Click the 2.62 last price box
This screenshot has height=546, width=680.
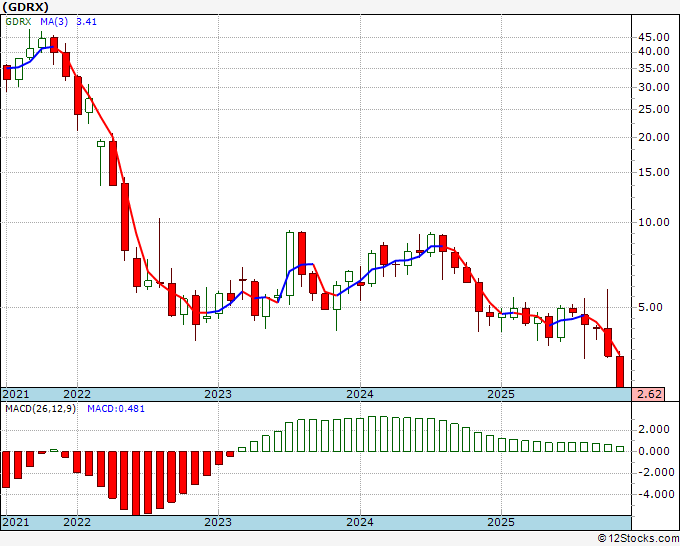648,394
